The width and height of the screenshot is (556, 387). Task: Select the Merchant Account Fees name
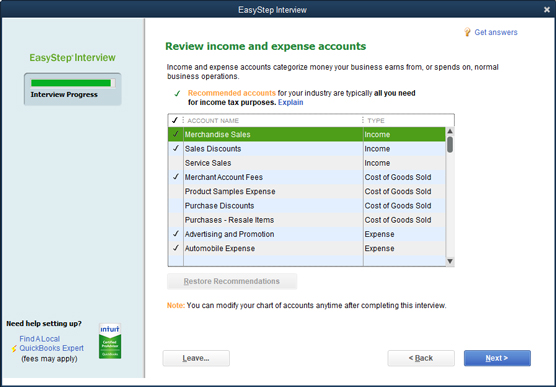(x=224, y=177)
